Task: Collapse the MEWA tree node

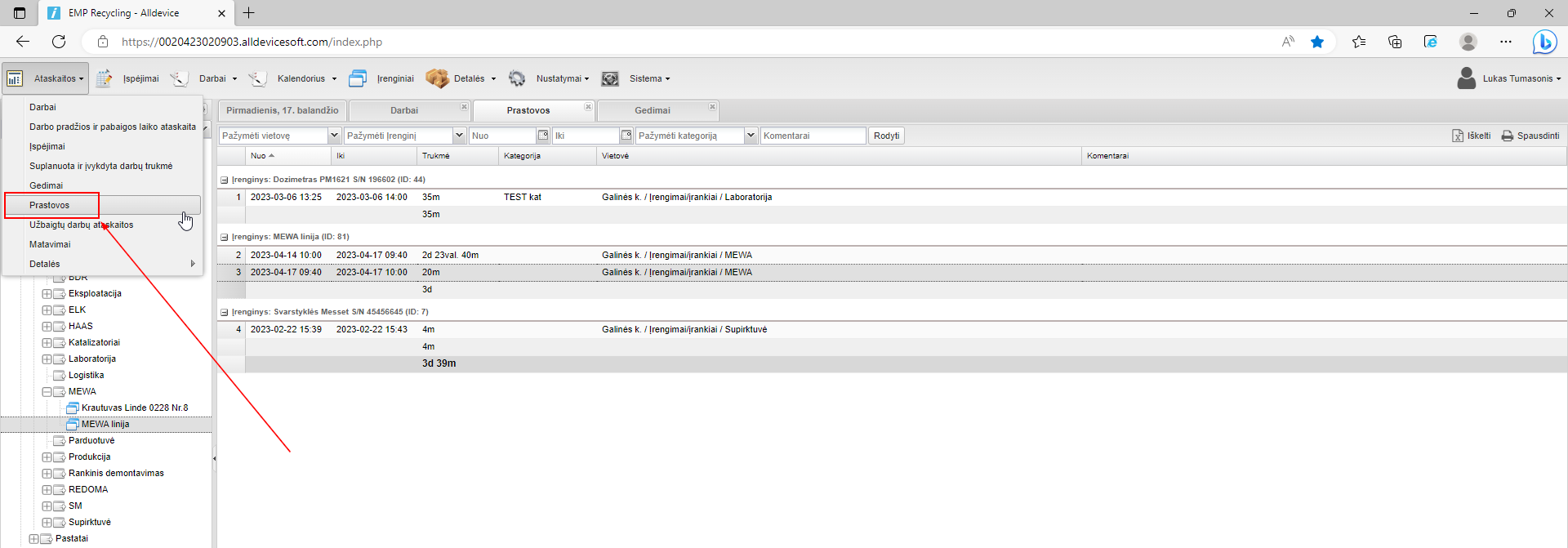Action: click(47, 391)
